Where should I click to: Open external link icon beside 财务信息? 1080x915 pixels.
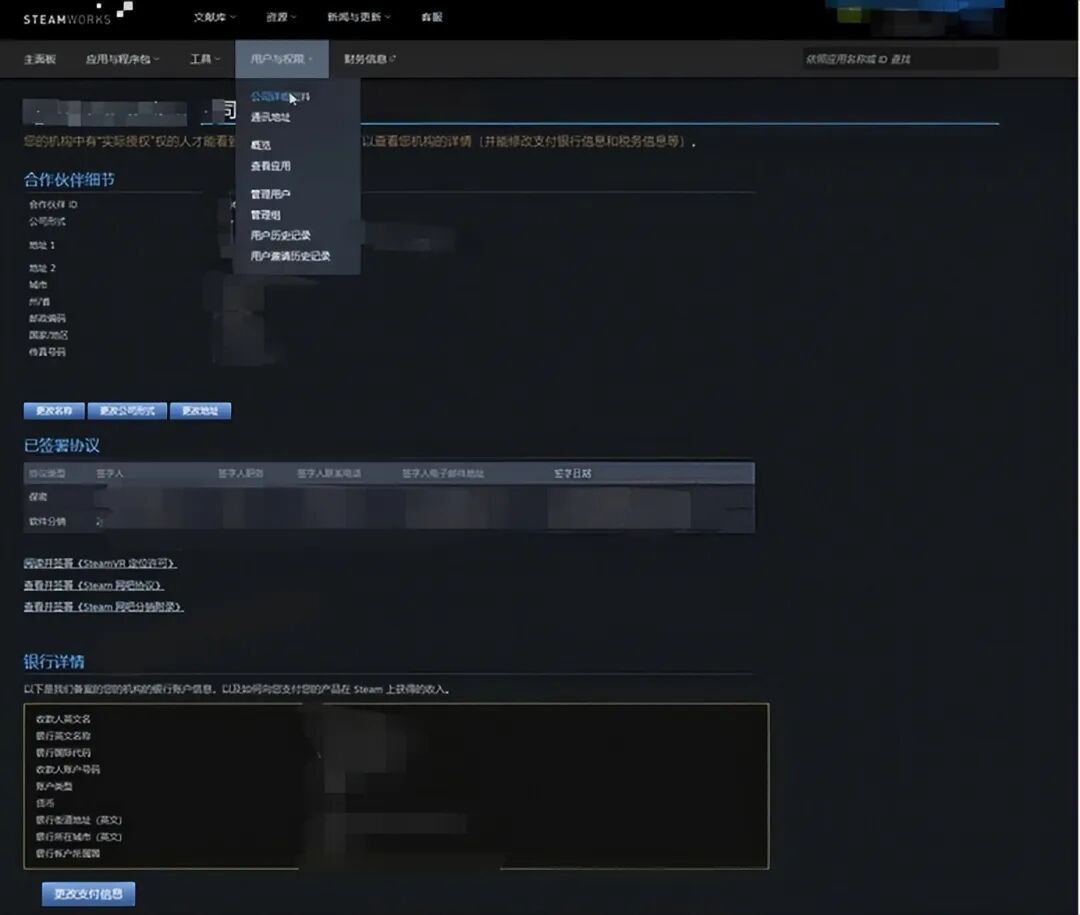click(393, 59)
